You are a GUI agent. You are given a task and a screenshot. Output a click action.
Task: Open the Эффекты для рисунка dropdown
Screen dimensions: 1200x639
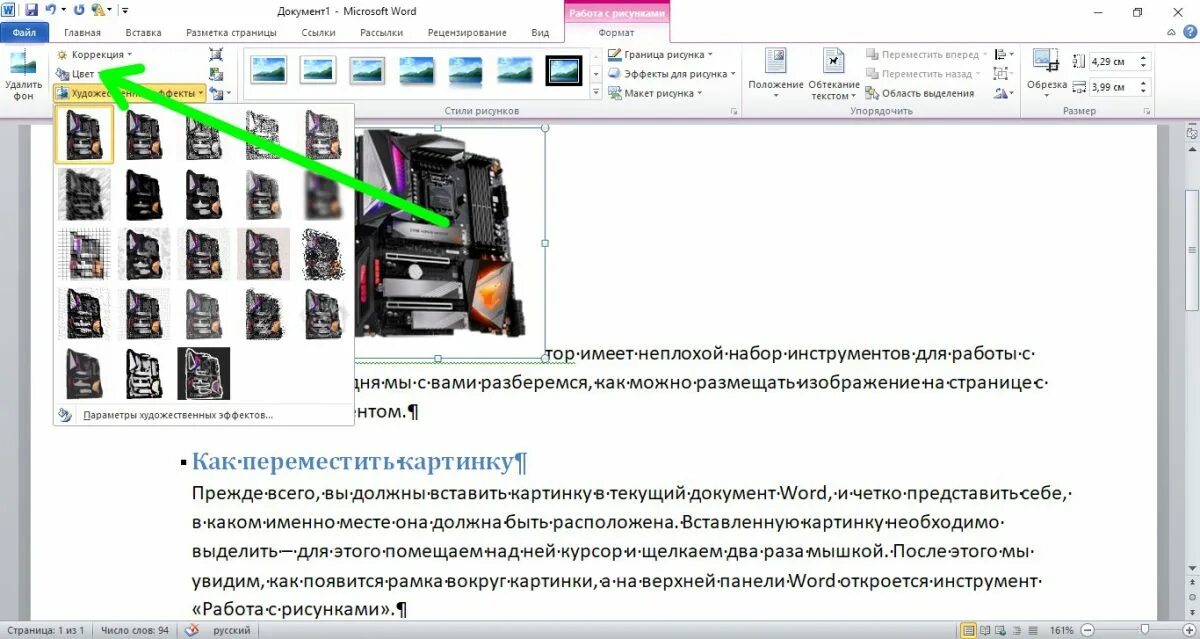pos(672,74)
